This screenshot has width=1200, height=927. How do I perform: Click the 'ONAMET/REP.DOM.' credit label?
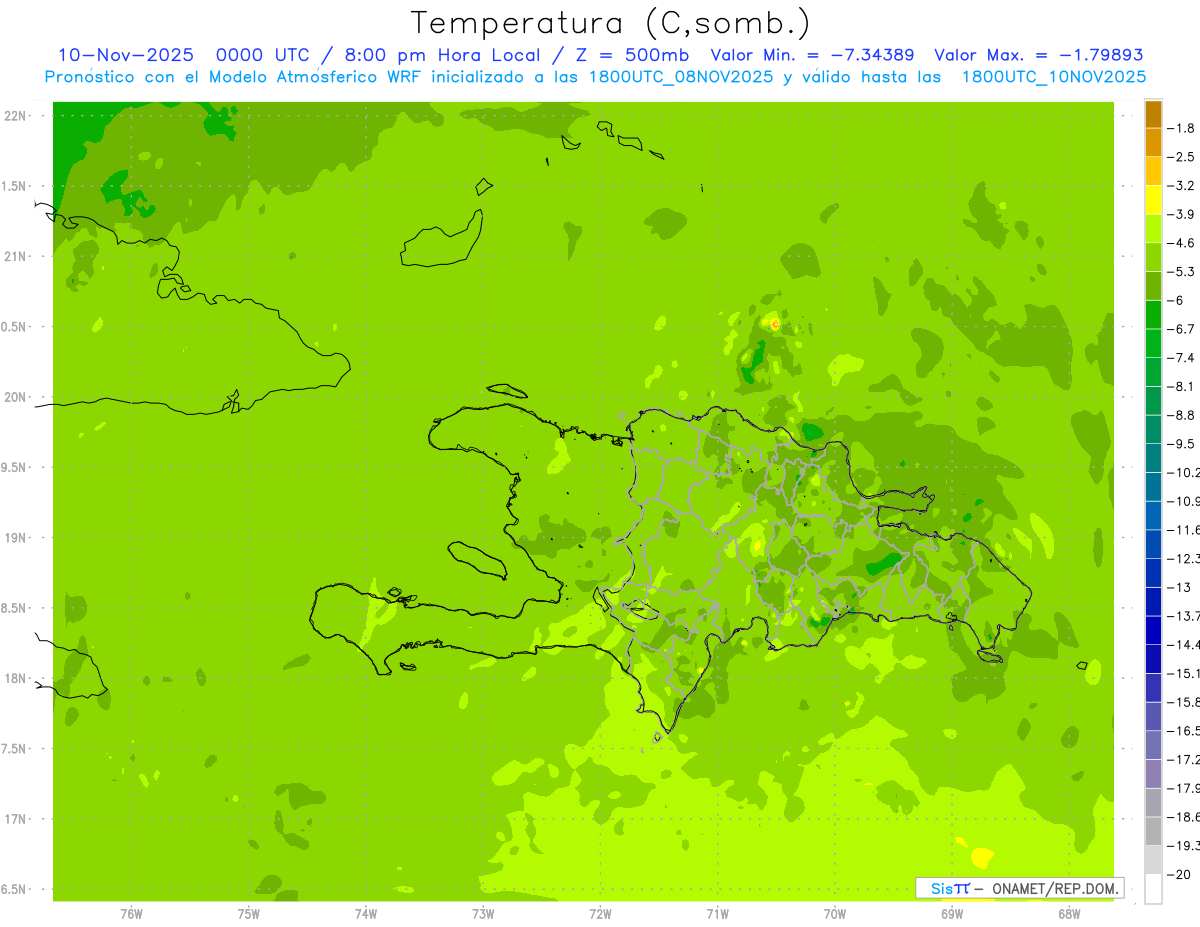(x=1057, y=888)
